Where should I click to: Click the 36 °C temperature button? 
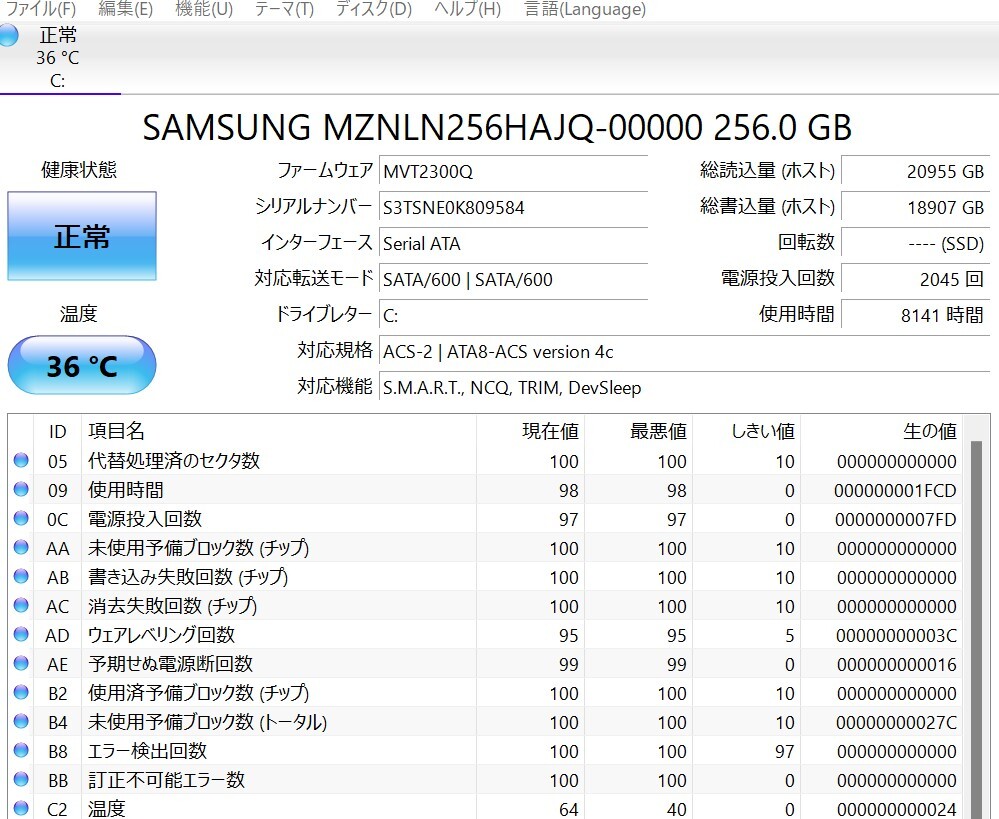(x=82, y=366)
